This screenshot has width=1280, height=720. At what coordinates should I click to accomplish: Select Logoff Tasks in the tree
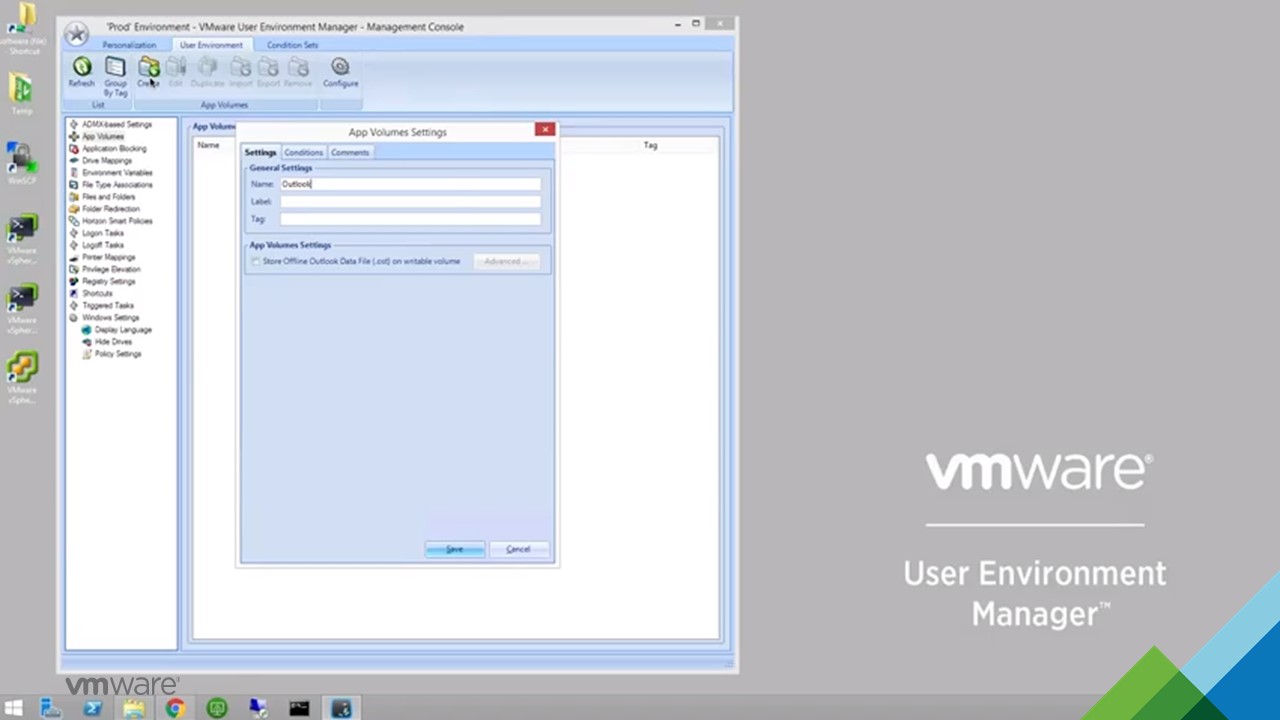[103, 245]
